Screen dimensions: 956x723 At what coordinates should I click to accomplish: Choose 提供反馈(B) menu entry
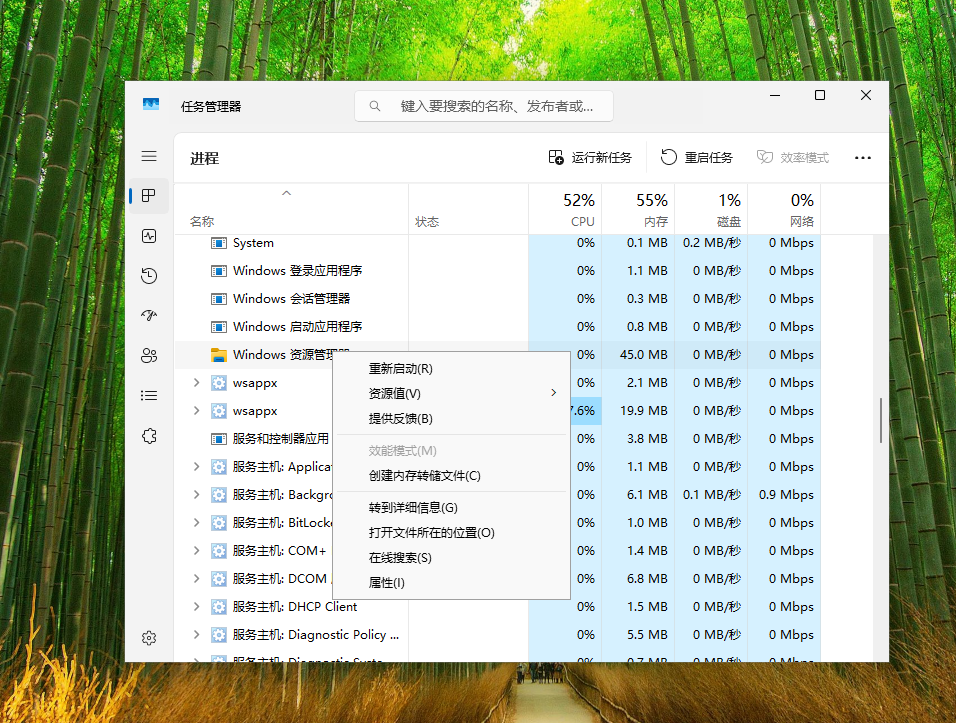[451, 419]
